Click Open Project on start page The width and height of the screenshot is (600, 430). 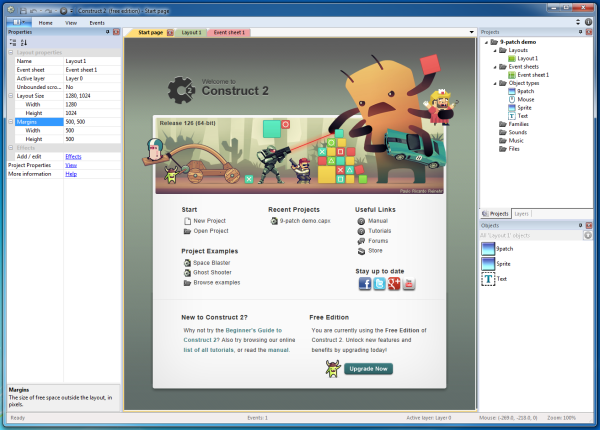pos(206,231)
